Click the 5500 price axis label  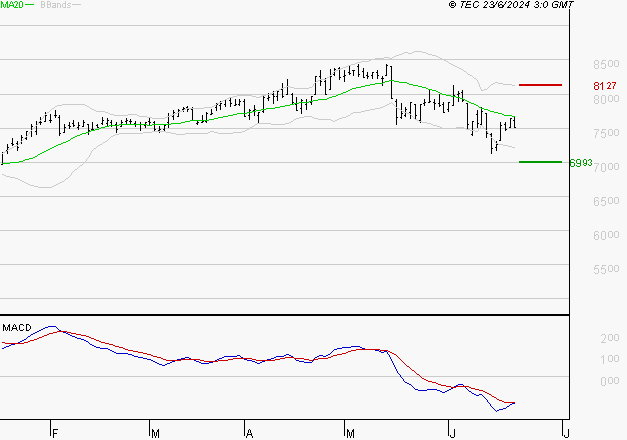tap(606, 269)
